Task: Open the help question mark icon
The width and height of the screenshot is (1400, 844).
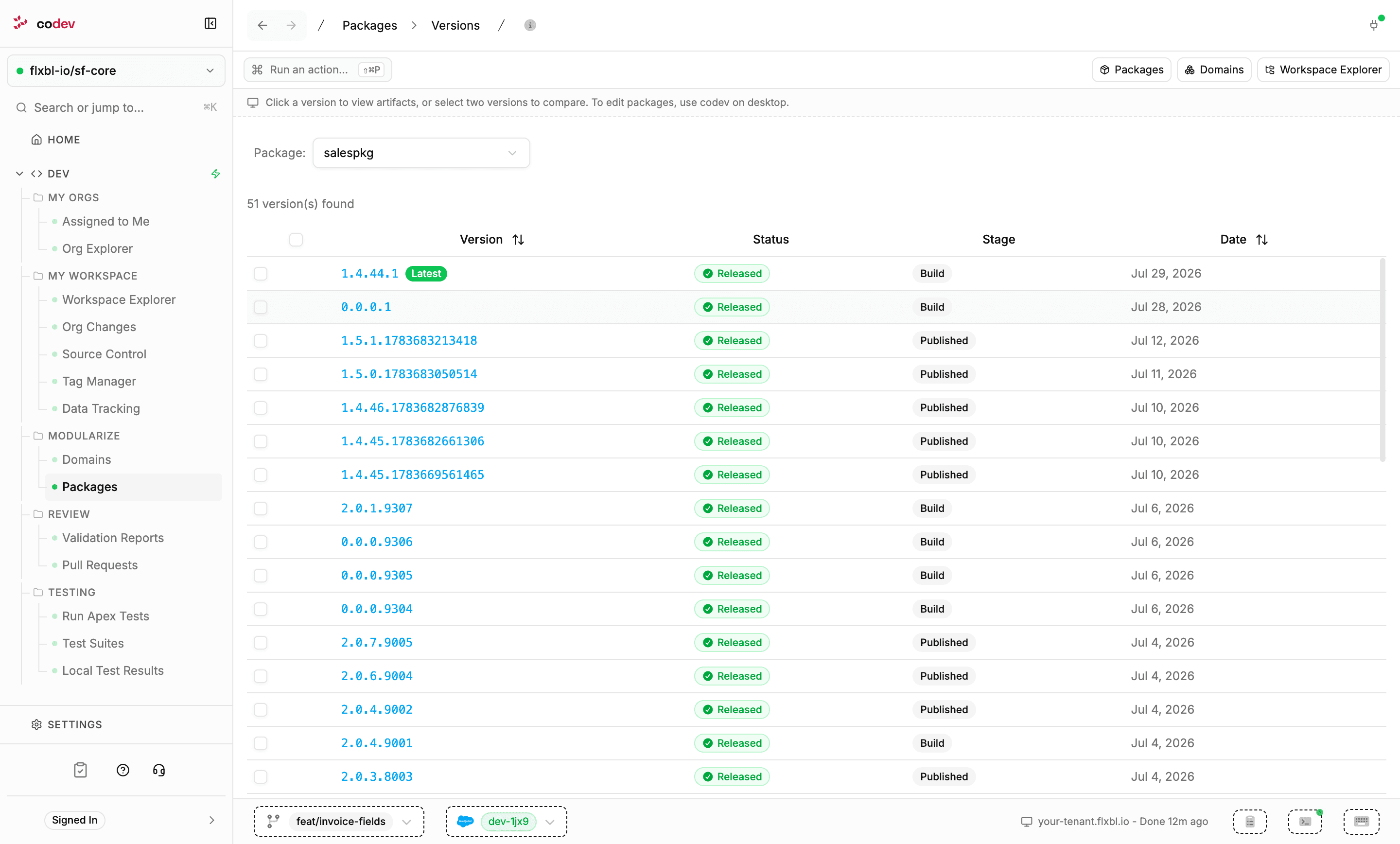Action: point(122,770)
